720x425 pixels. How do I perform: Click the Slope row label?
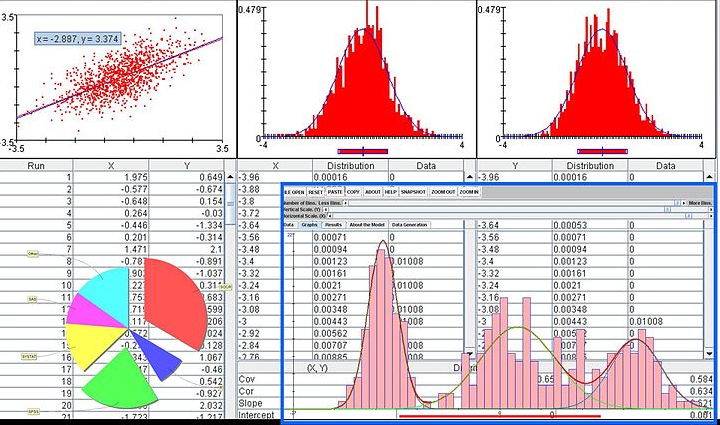[250, 403]
